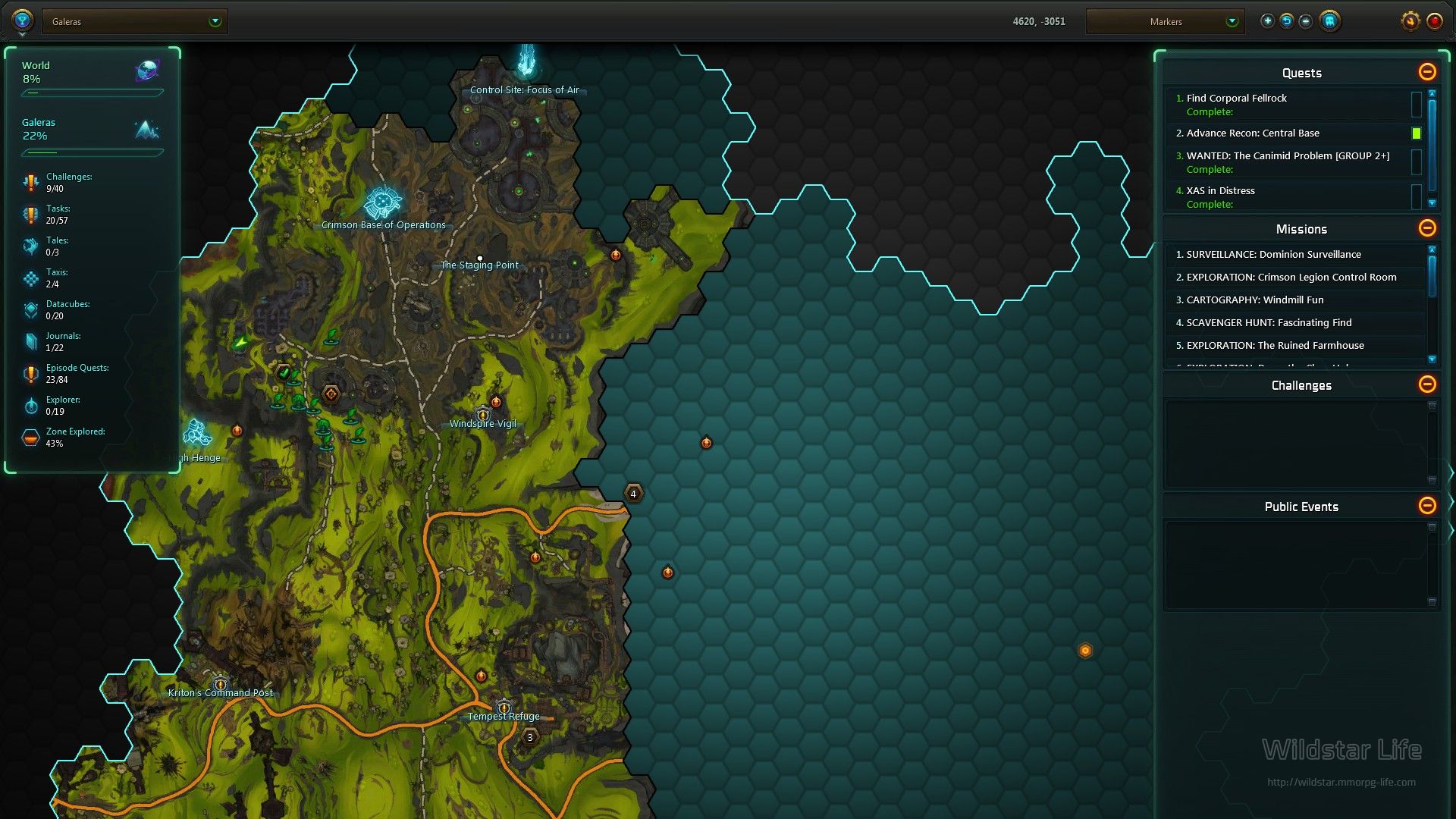
Task: Click the coordinates readout 4620, -3051
Action: coord(1038,21)
